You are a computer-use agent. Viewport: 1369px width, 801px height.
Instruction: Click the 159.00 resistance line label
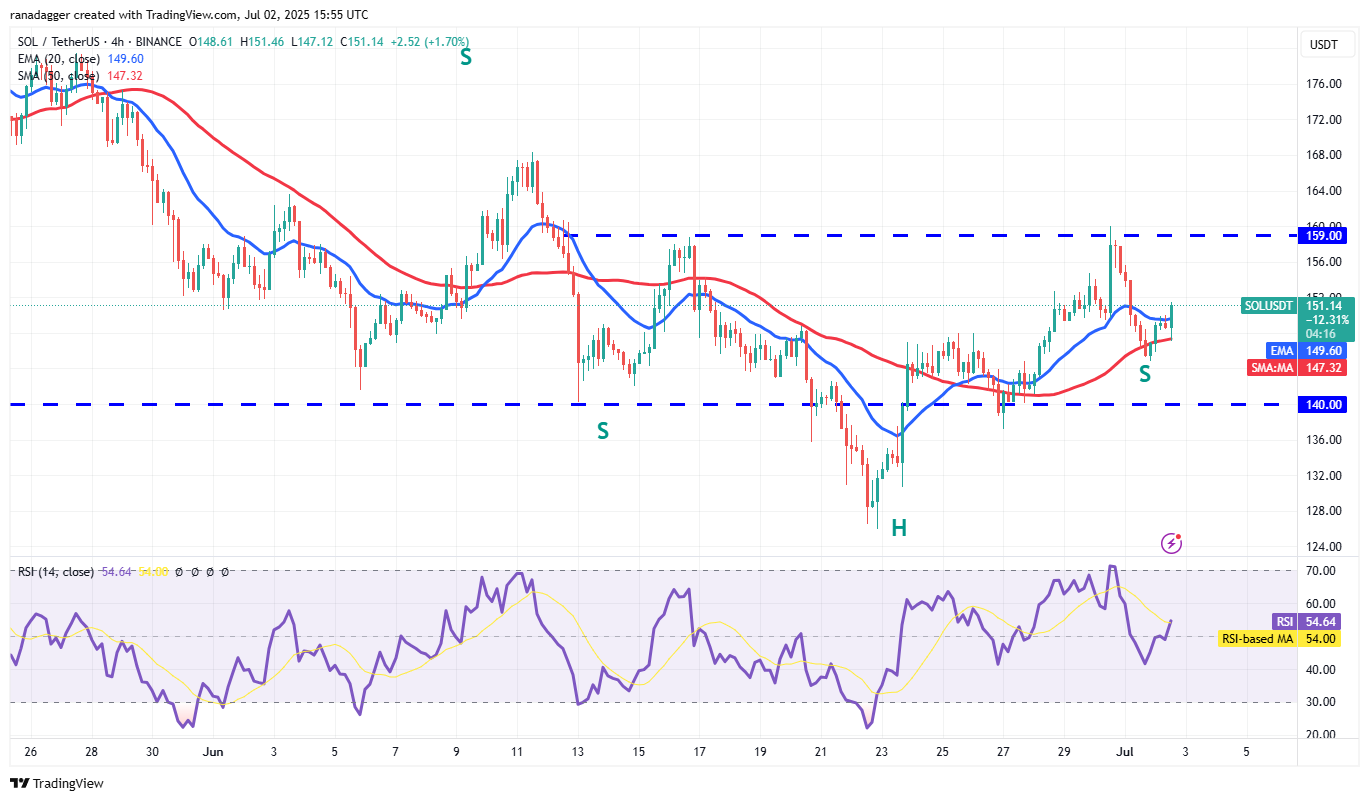coord(1322,236)
